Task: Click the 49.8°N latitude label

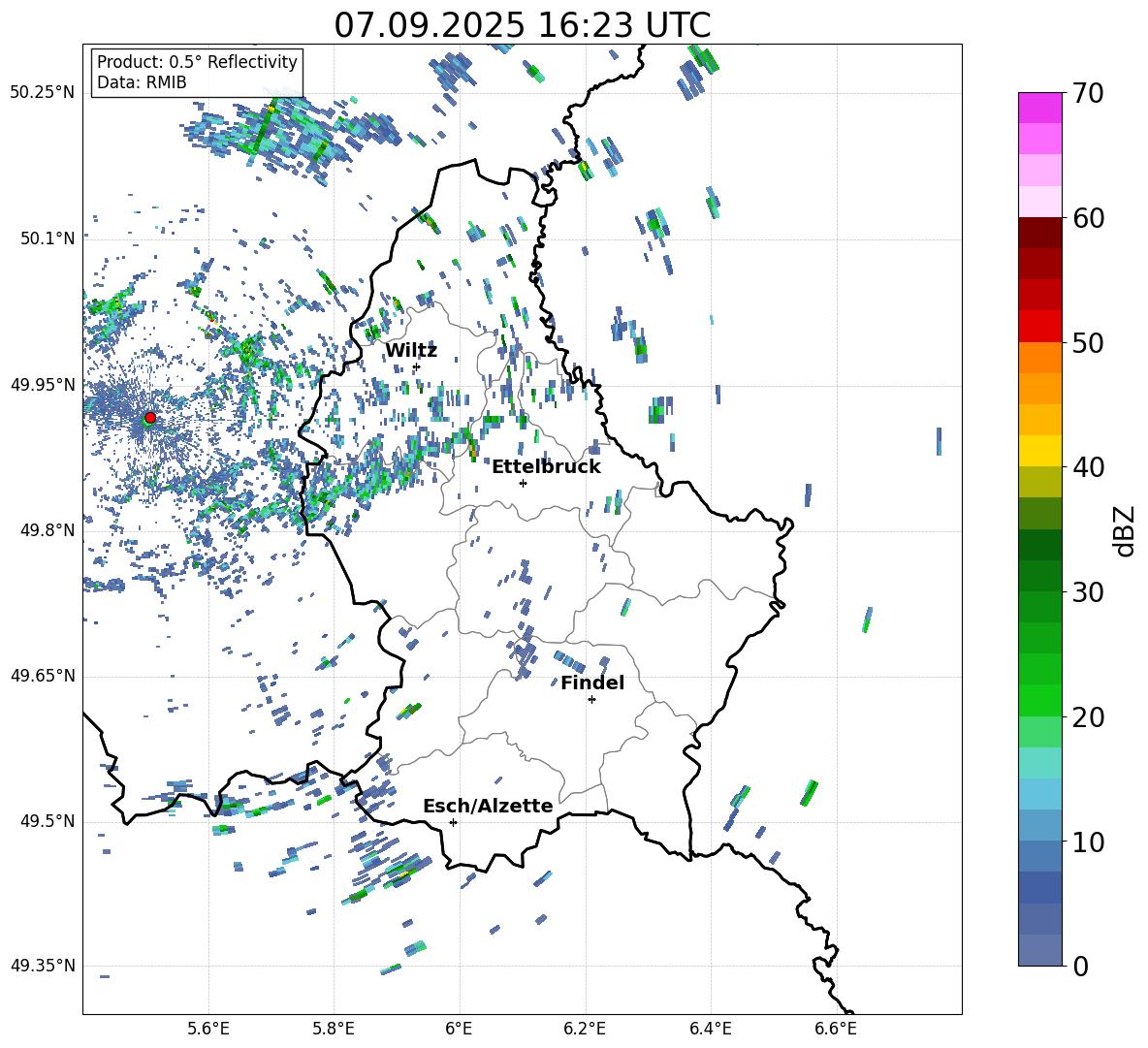Action: (x=48, y=530)
